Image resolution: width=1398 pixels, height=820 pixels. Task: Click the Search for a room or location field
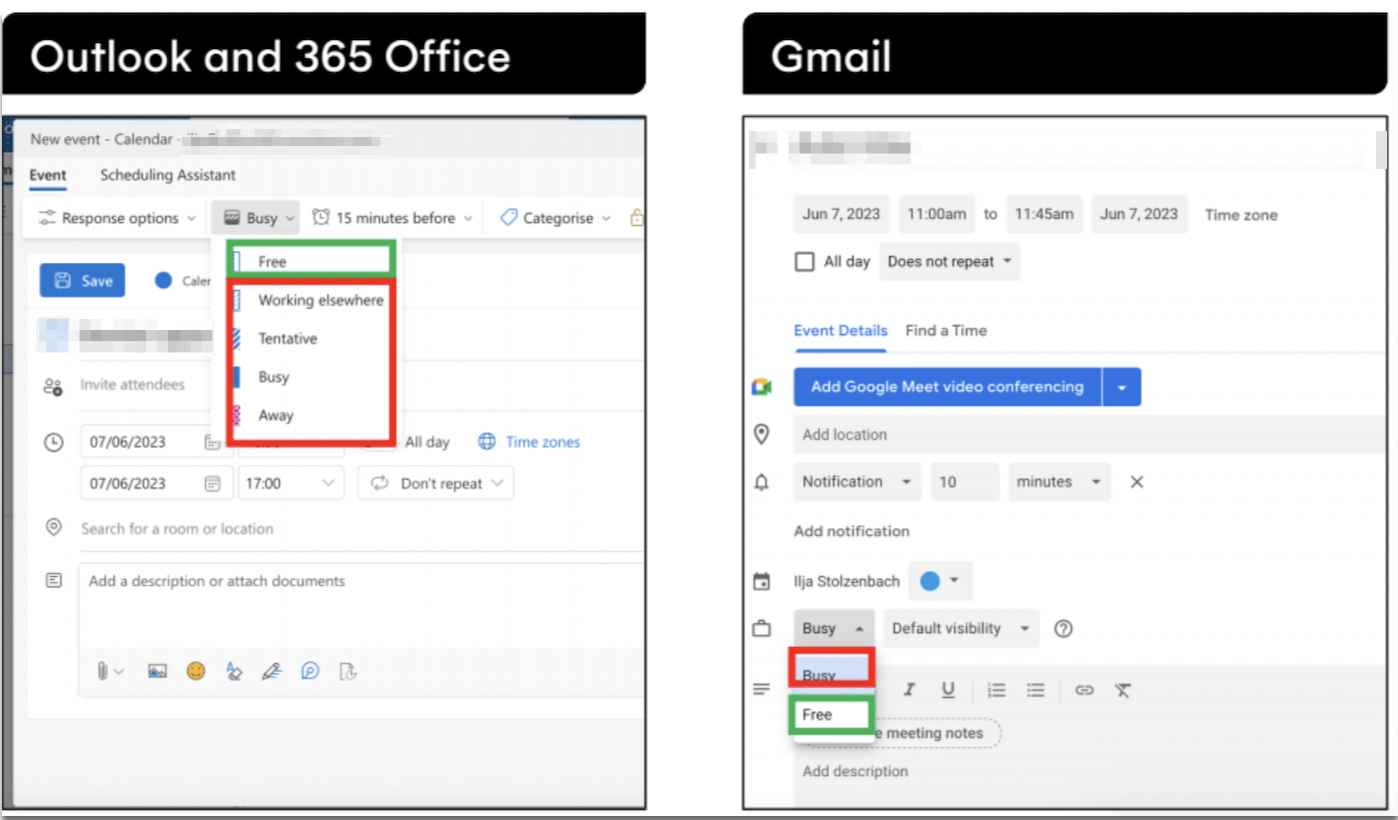pos(360,528)
